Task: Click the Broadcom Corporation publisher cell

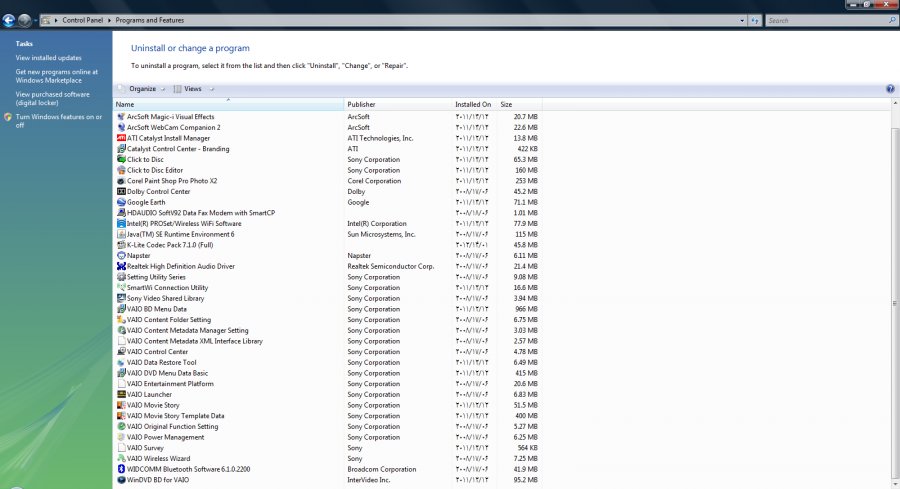Action: coord(382,469)
